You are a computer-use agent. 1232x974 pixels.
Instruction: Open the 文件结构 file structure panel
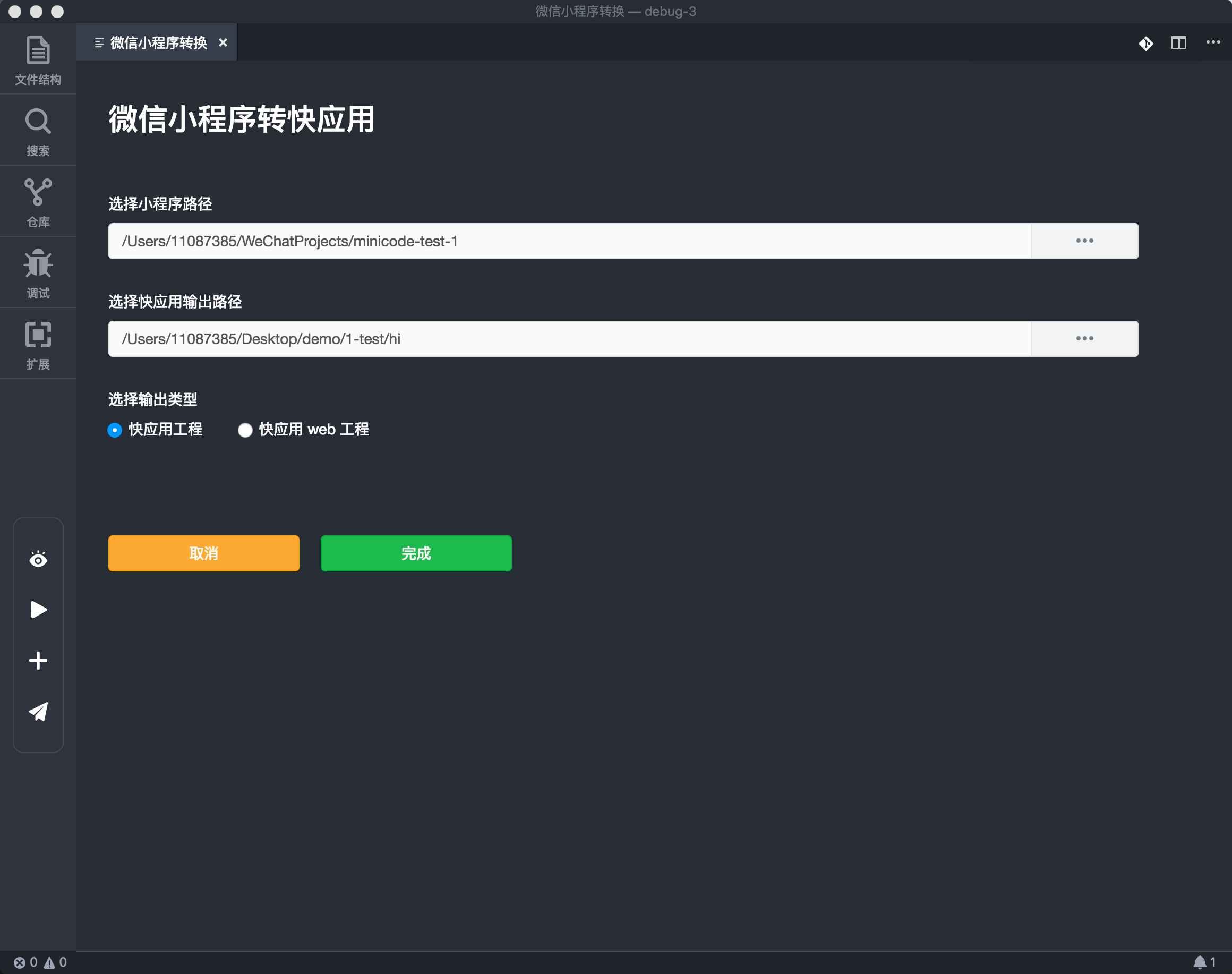coord(38,61)
